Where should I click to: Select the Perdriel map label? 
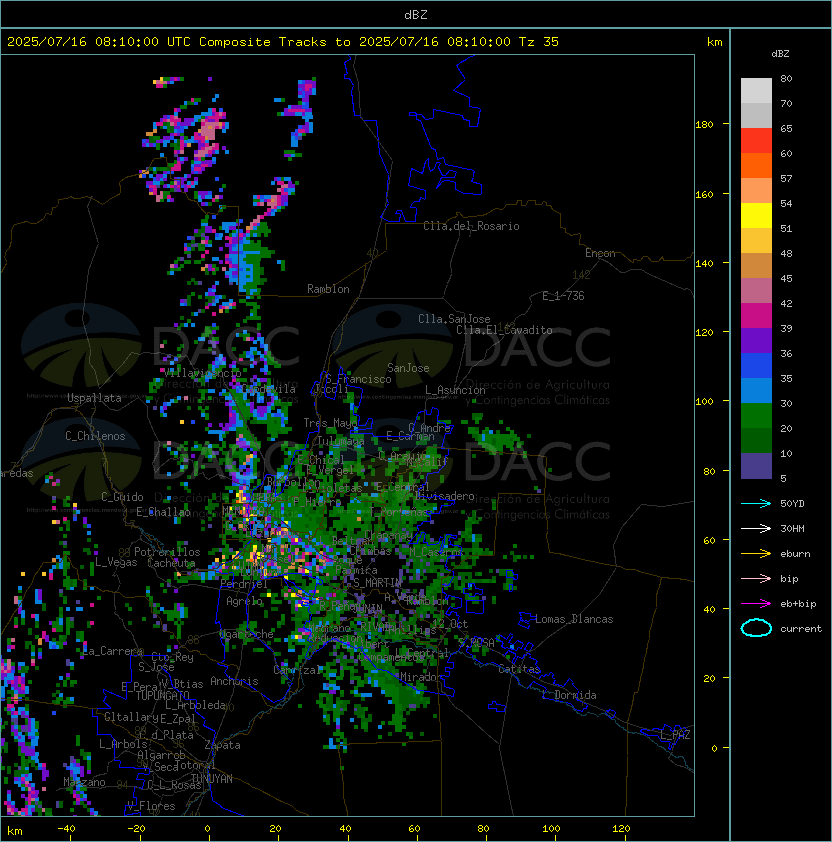[243, 584]
